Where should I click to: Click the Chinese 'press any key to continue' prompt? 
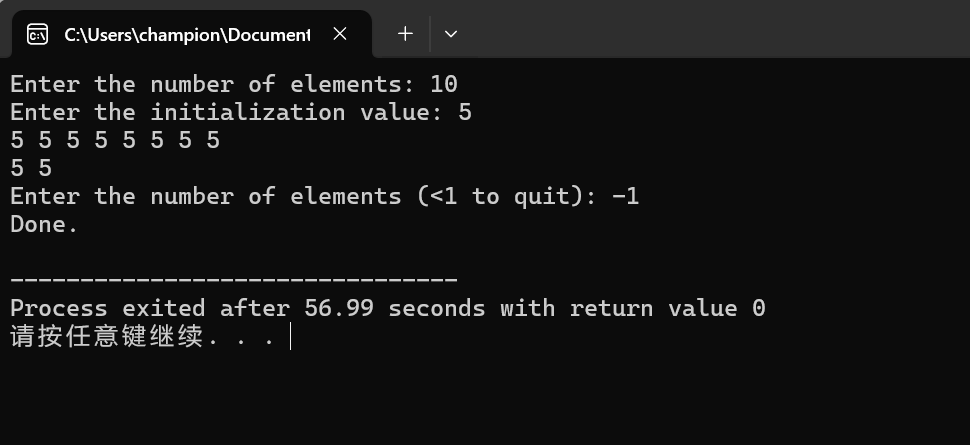[142, 337]
